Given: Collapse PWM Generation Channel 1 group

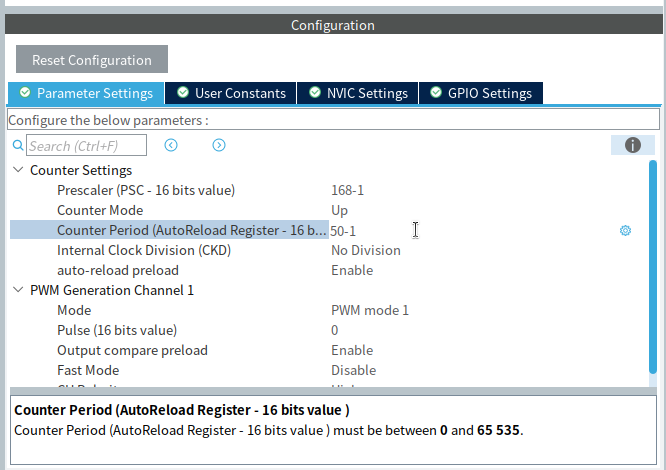Looking at the screenshot, I should pos(18,290).
